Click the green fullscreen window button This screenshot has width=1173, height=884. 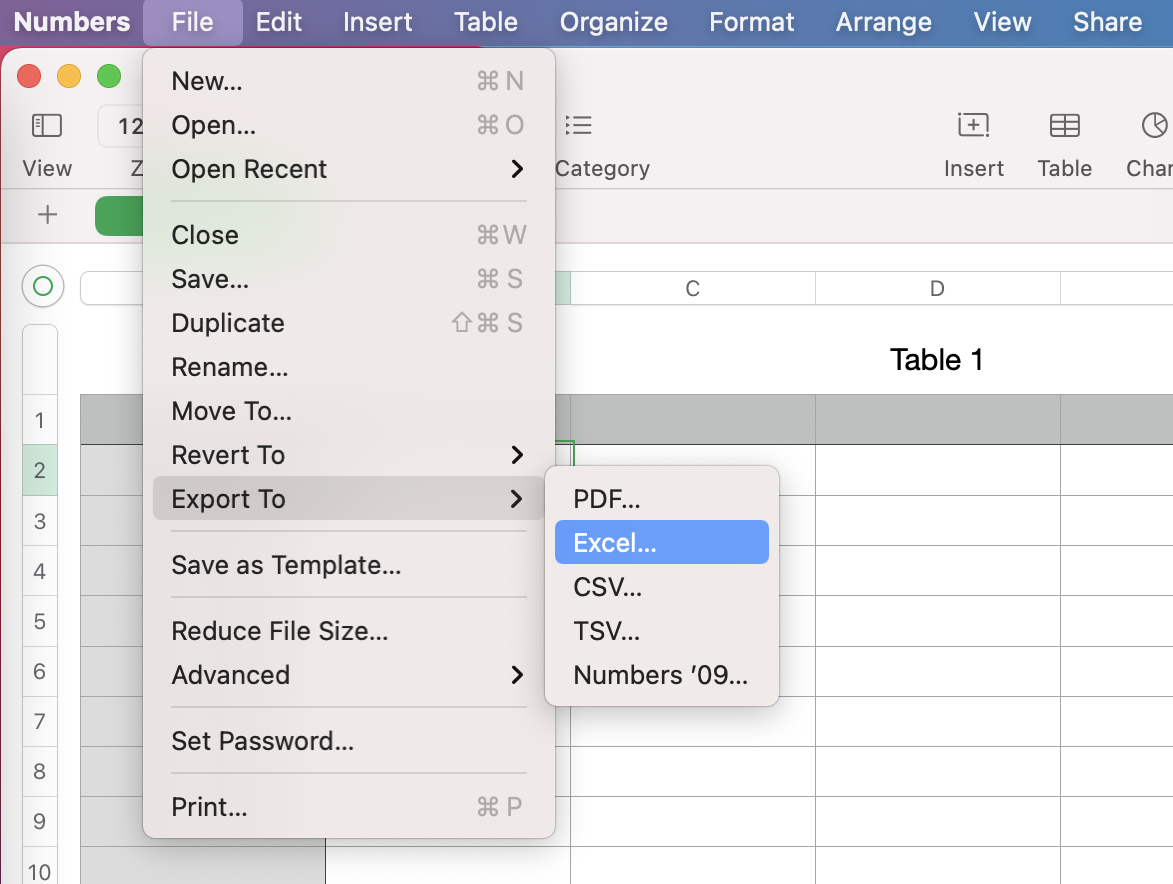(109, 76)
